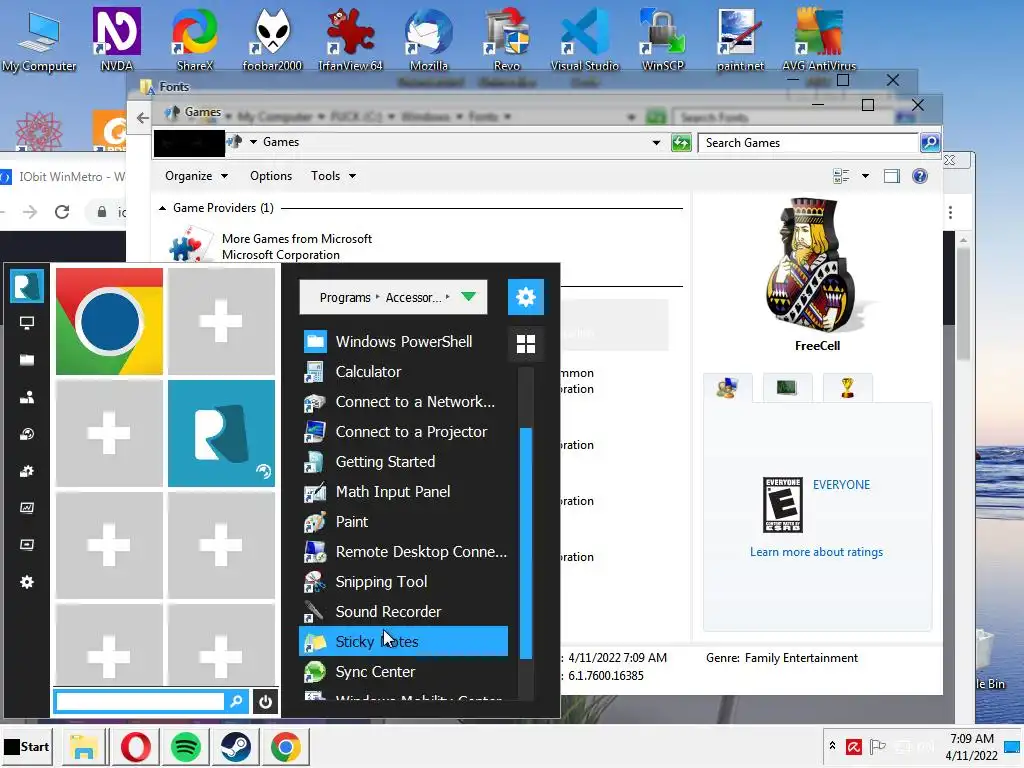Click the green refresh button in Games
Image resolution: width=1024 pixels, height=768 pixels.
[x=681, y=143]
